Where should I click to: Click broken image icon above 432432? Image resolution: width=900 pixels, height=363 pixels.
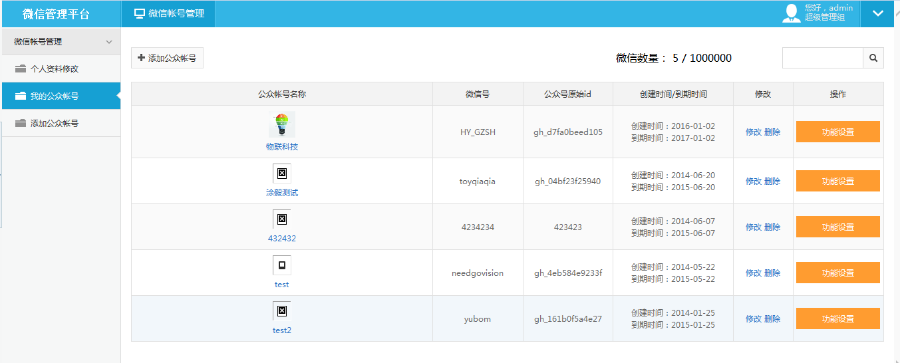click(x=282, y=219)
